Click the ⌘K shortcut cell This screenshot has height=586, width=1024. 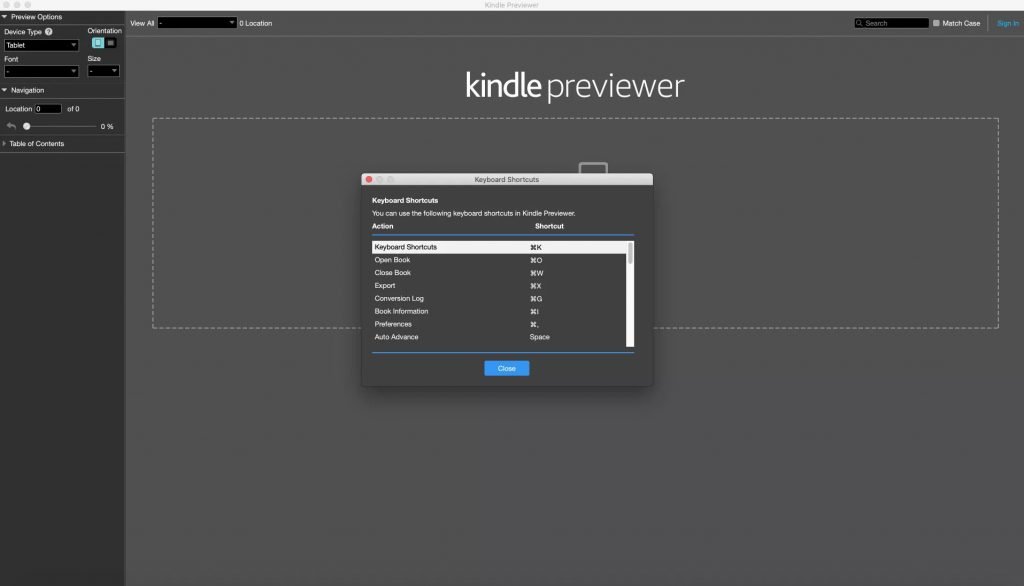(x=536, y=247)
